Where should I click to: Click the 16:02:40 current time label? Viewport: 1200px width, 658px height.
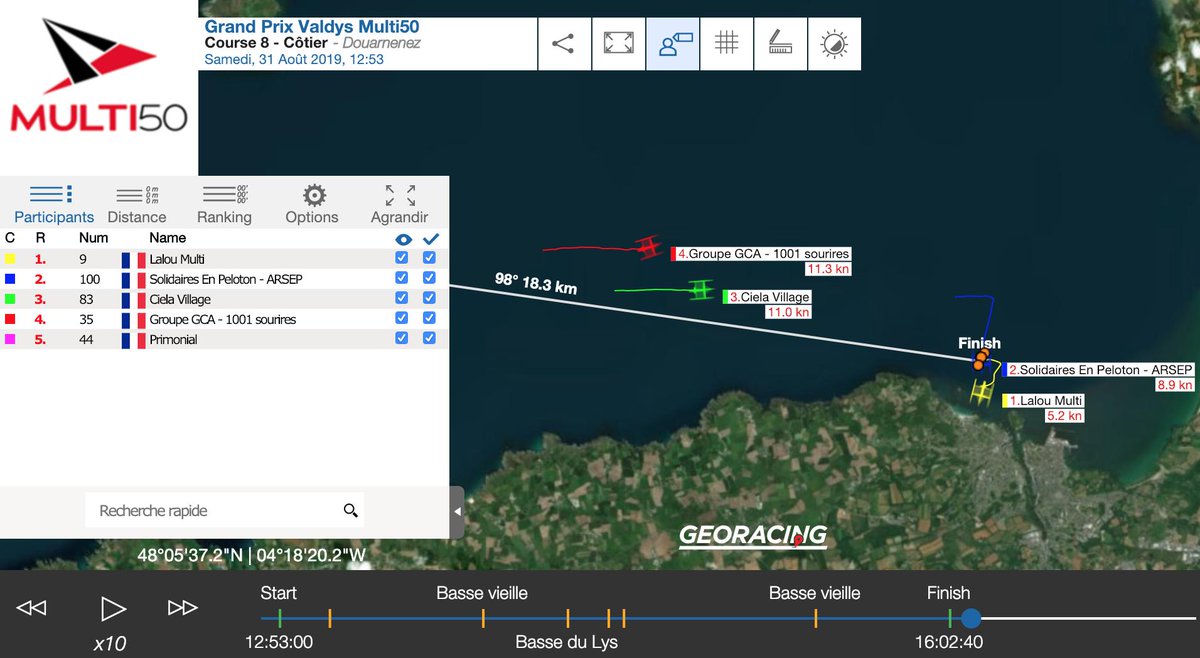click(x=949, y=642)
